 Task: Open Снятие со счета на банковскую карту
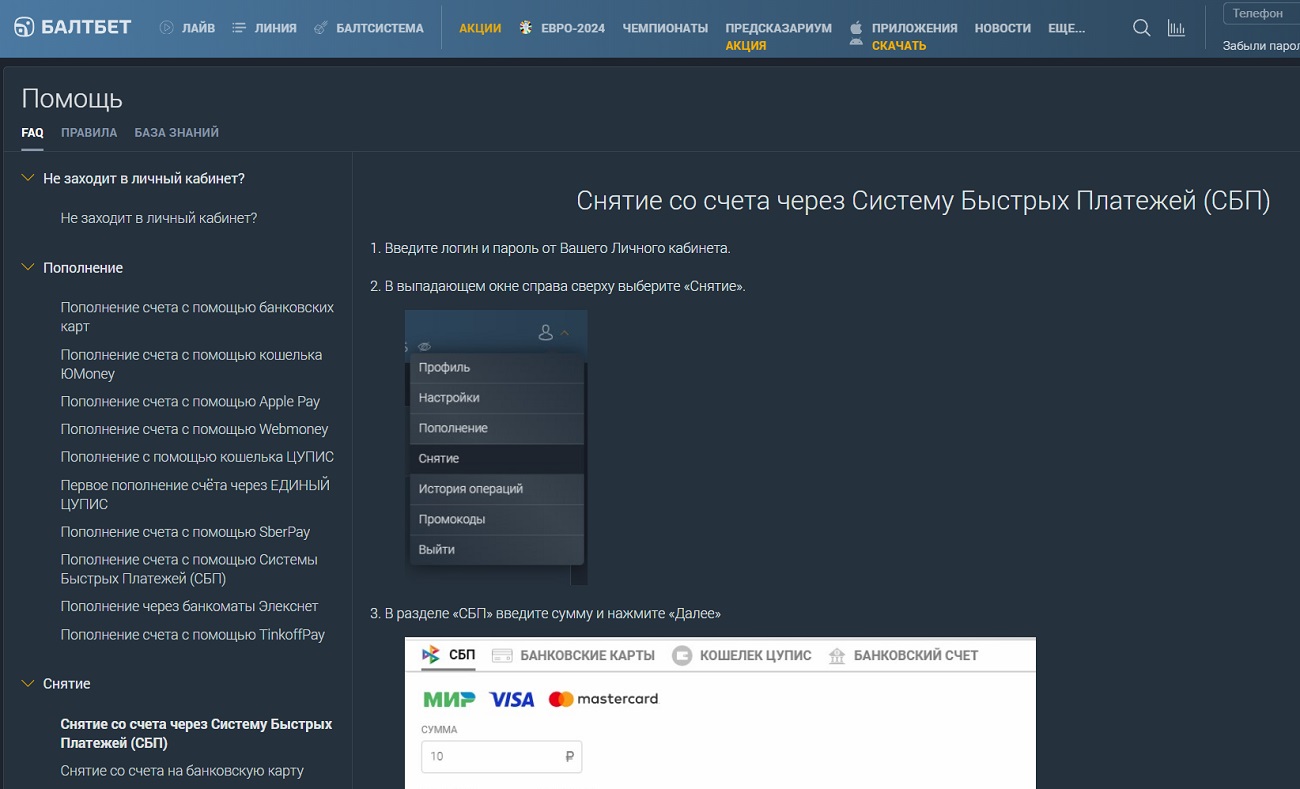(182, 771)
